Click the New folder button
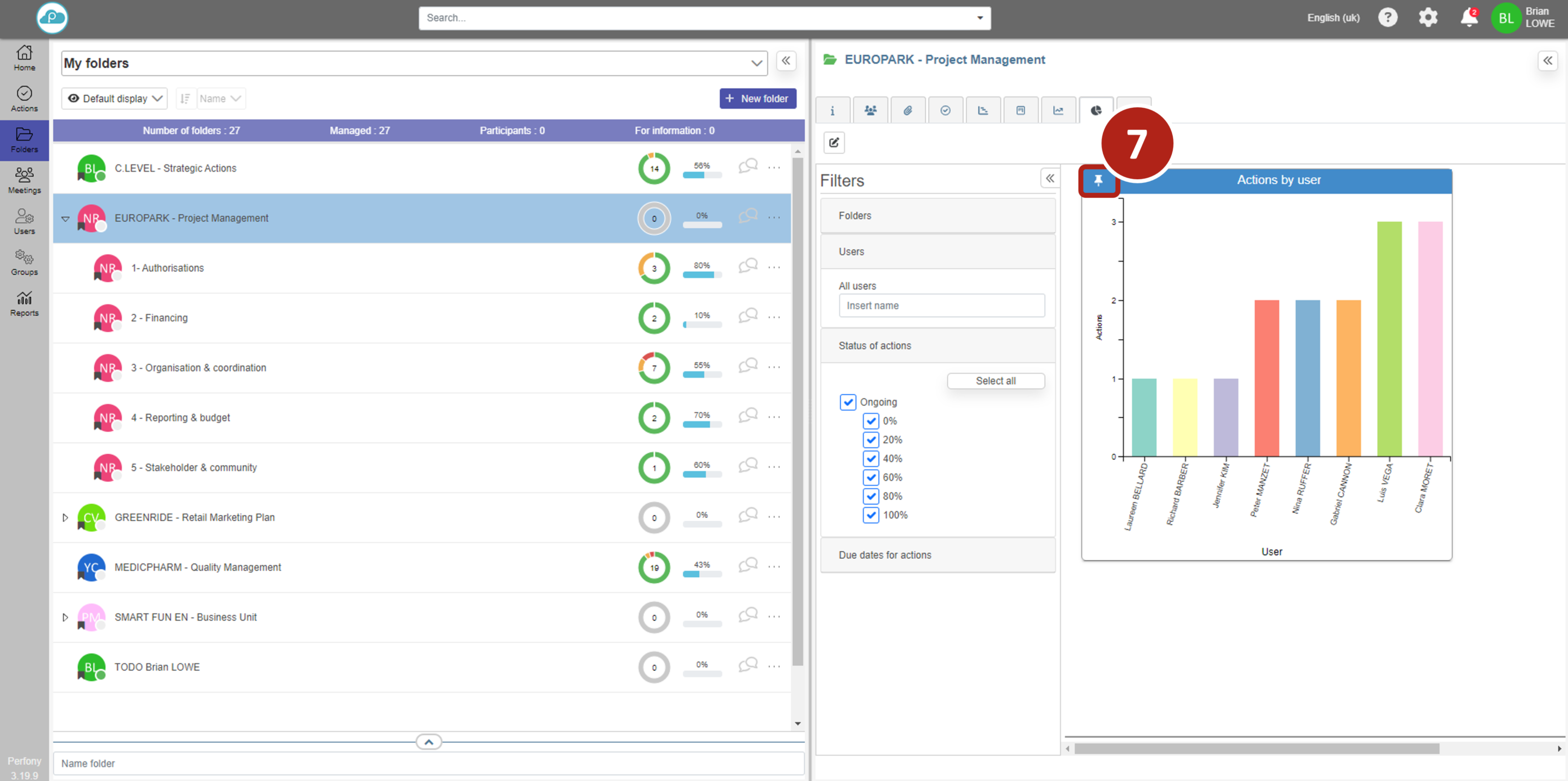This screenshot has width=1568, height=781. [x=757, y=99]
